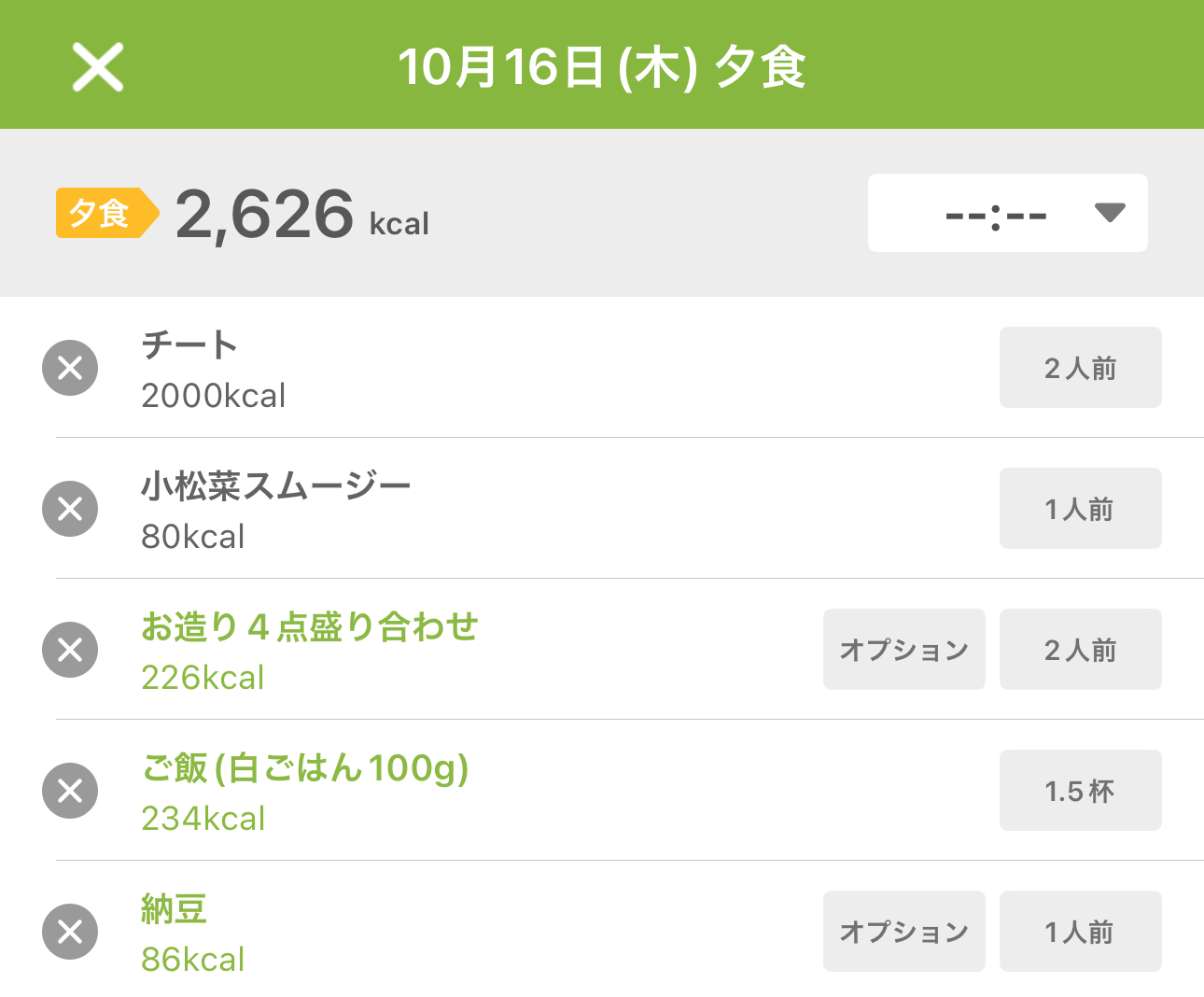Open the 納豆 food details link

point(174,909)
